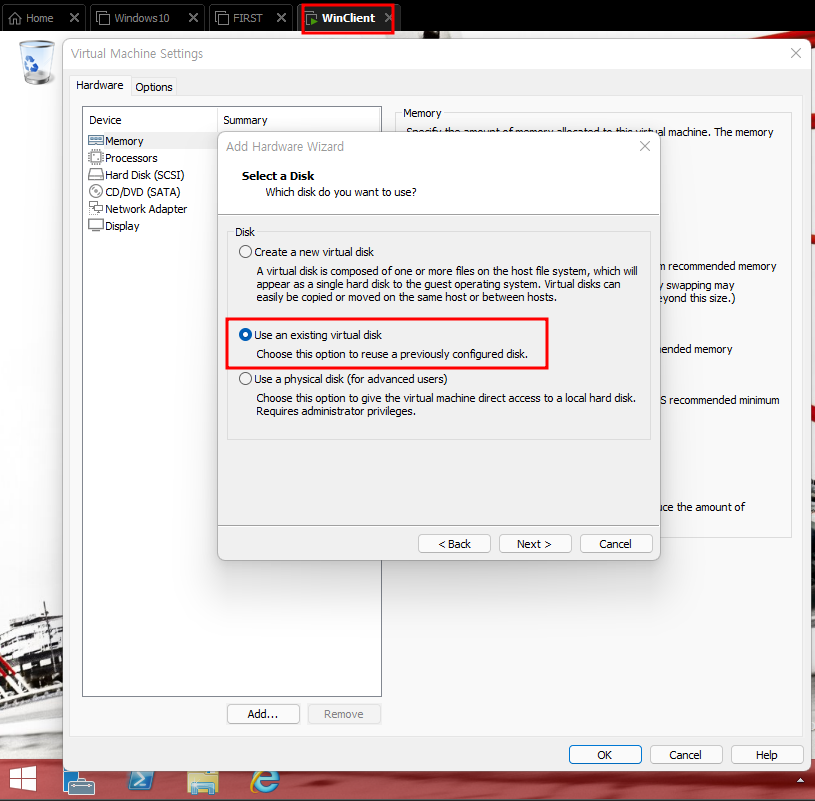Launch Windows PowerShell from the taskbar
Viewport: 815px width, 801px height.
141,778
